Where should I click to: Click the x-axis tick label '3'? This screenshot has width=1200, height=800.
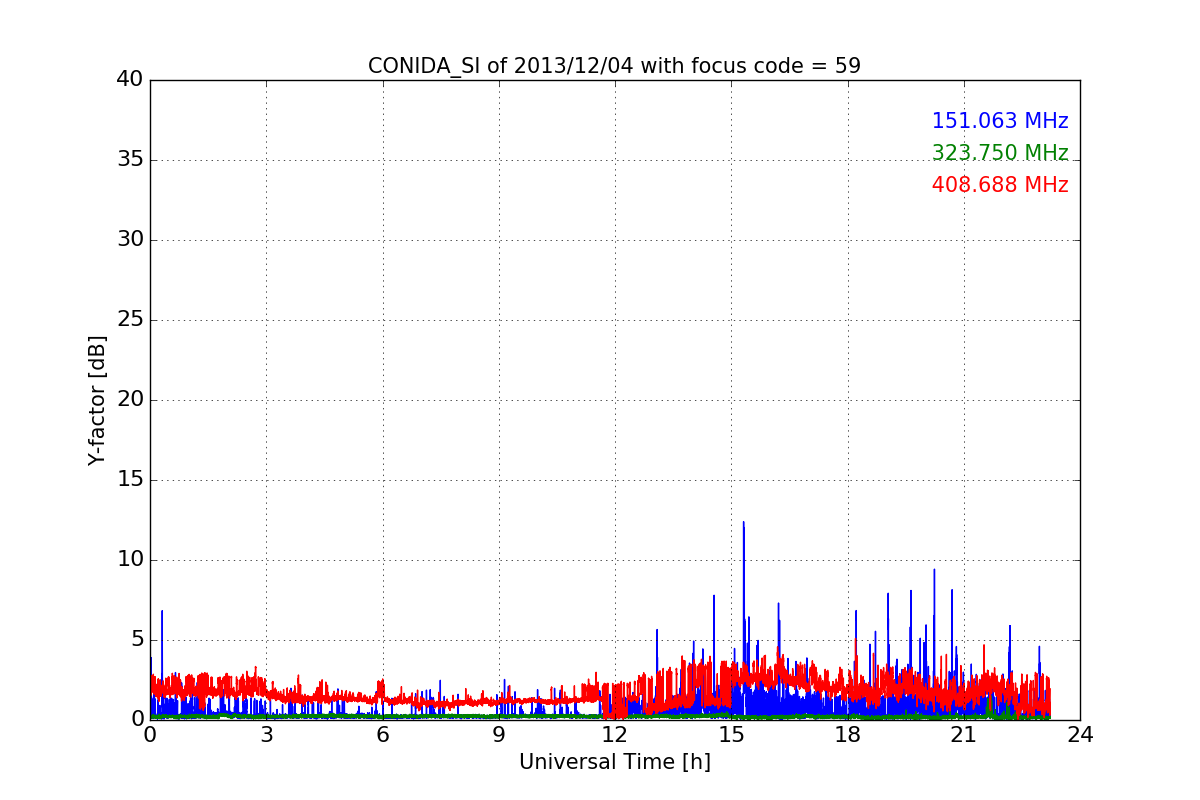(x=266, y=735)
